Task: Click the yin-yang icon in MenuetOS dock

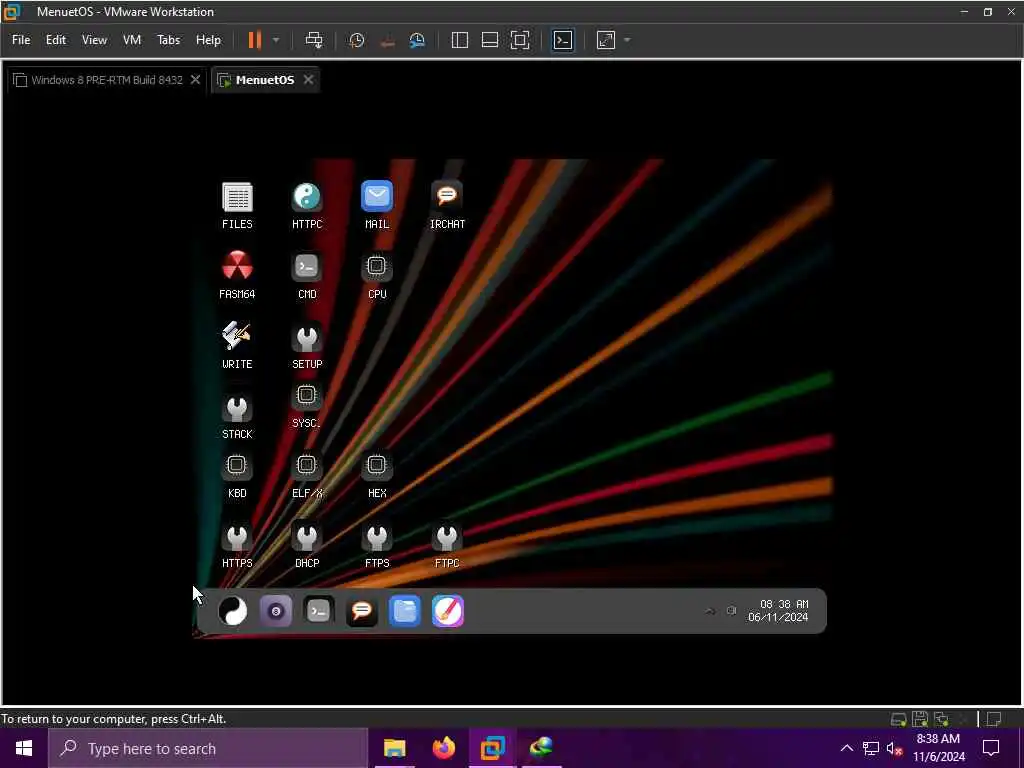Action: click(232, 611)
